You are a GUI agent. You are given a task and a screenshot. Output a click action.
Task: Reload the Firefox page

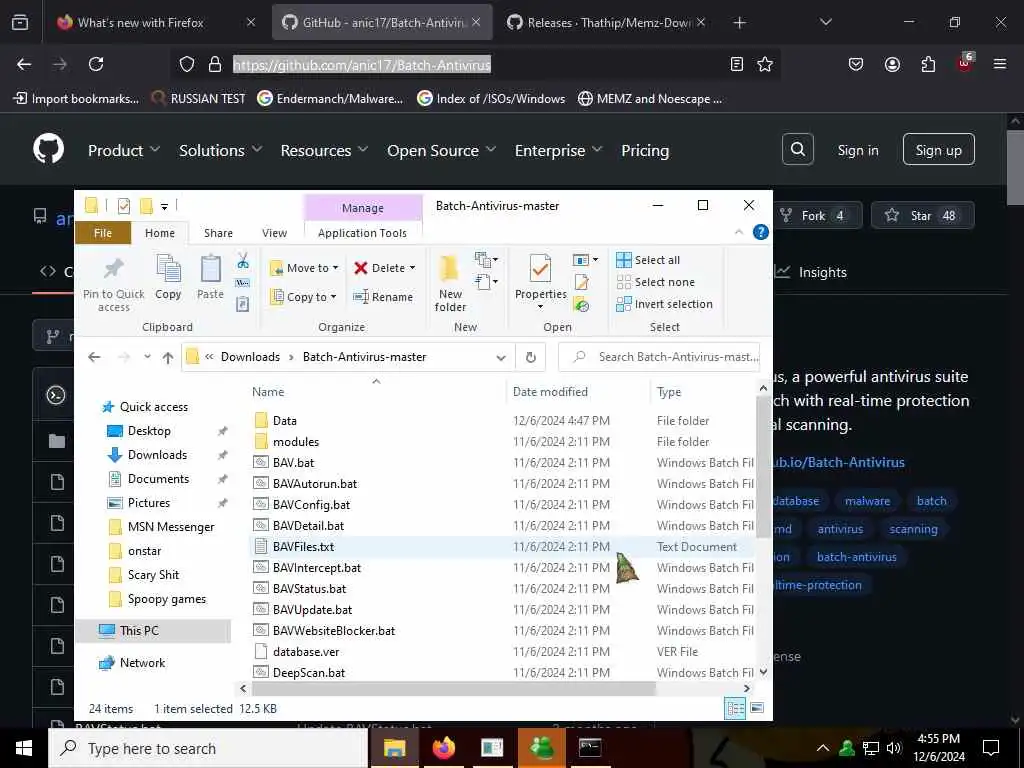(x=96, y=64)
